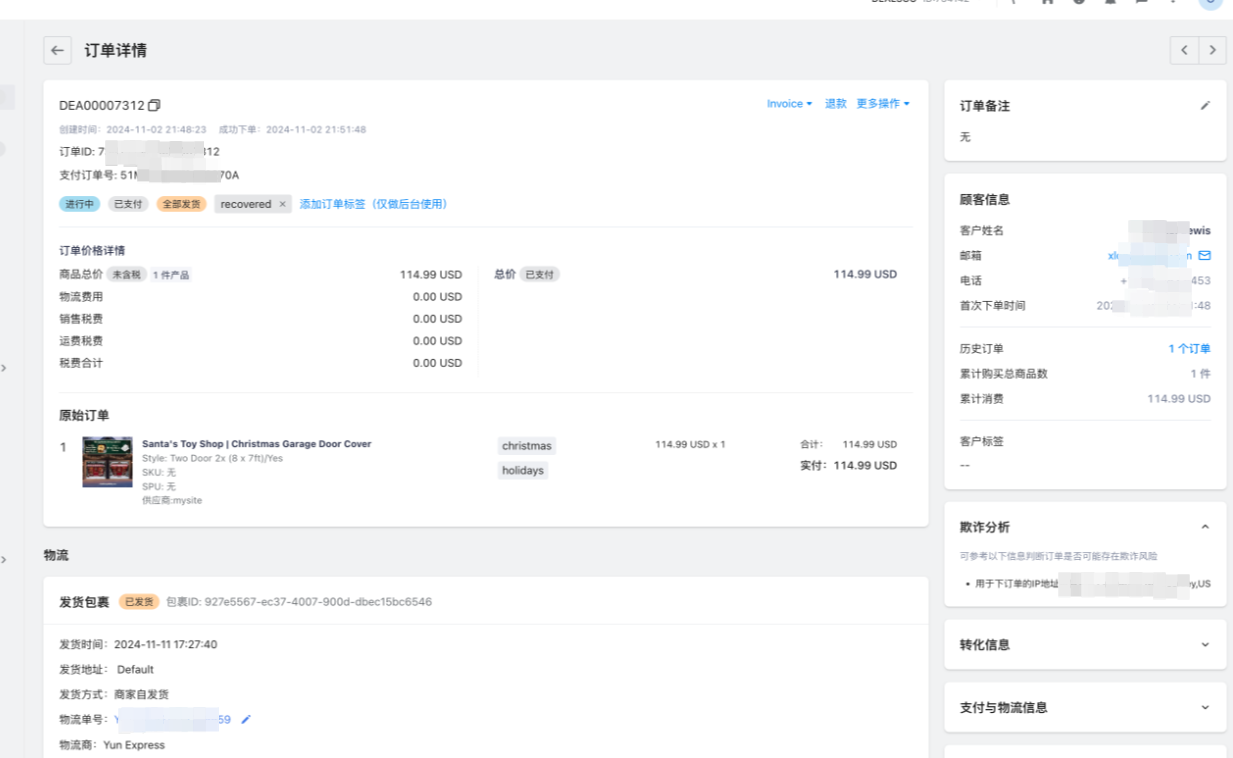Remove the recovered tag with its x
Screen dimensions: 1233x758
pos(282,204)
